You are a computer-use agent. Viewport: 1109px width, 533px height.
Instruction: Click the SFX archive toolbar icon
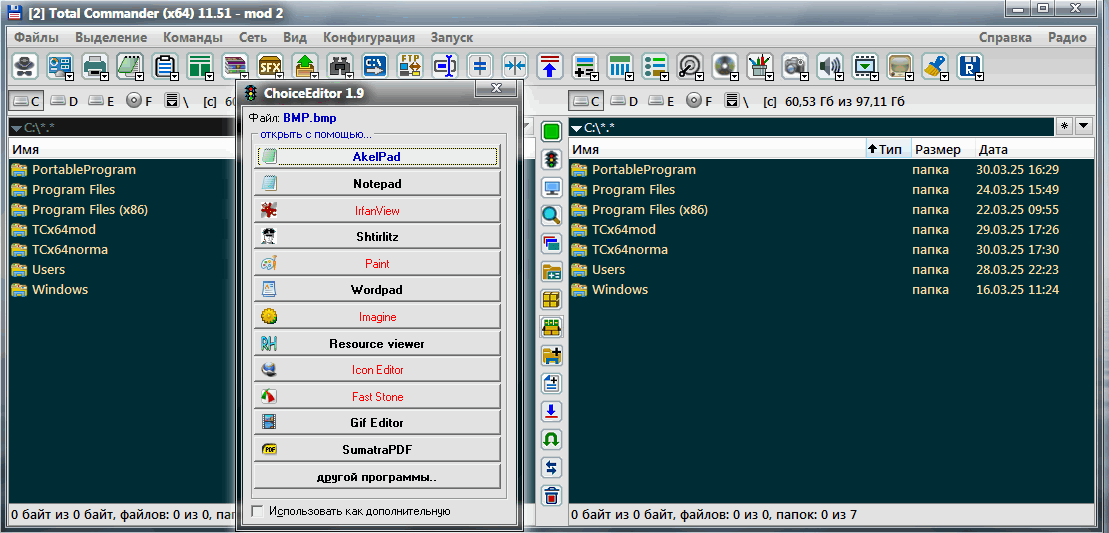point(269,66)
